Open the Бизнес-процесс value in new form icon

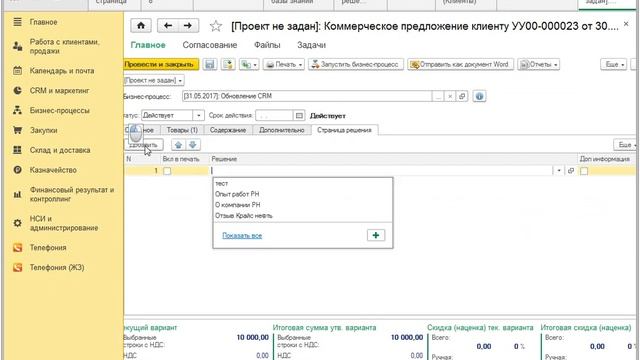[462, 96]
